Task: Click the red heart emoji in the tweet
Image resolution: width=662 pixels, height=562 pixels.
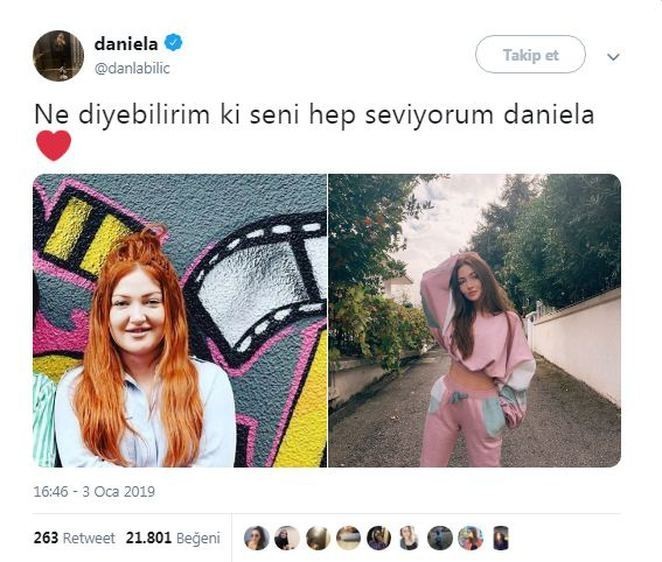Action: tap(54, 145)
